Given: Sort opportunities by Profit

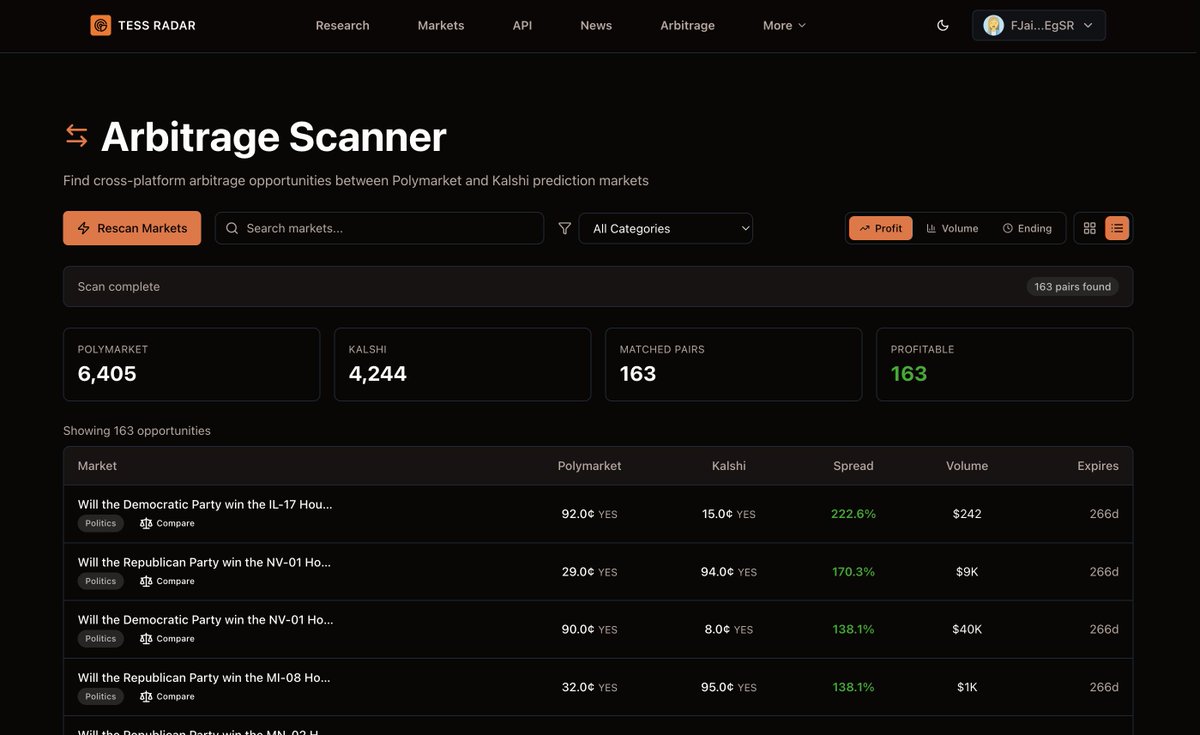Looking at the screenshot, I should tap(881, 228).
